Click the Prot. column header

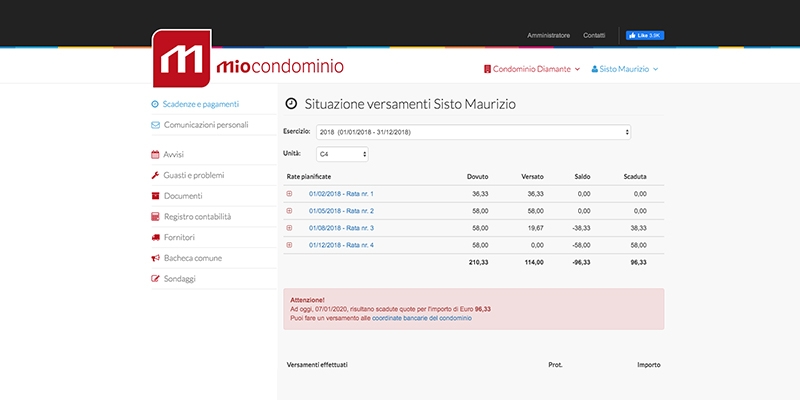pos(555,365)
